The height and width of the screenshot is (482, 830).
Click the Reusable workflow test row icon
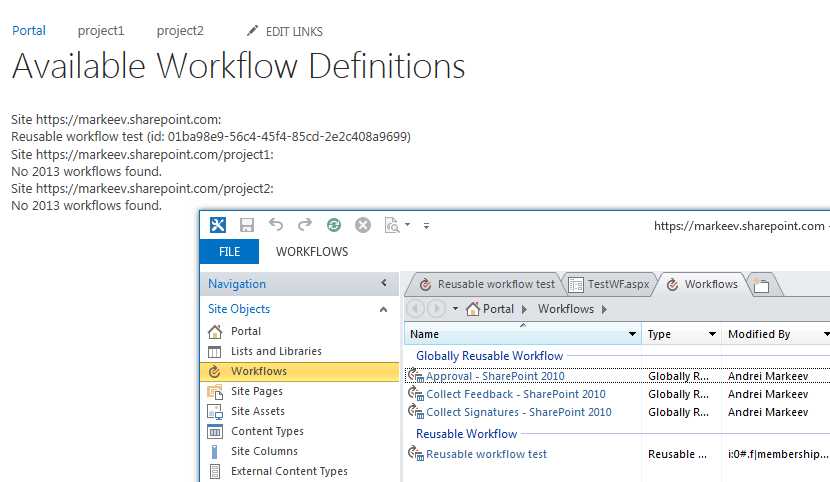(x=416, y=453)
